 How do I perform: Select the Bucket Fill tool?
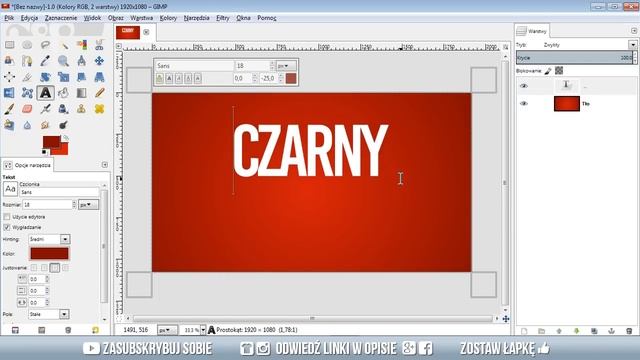click(x=63, y=93)
